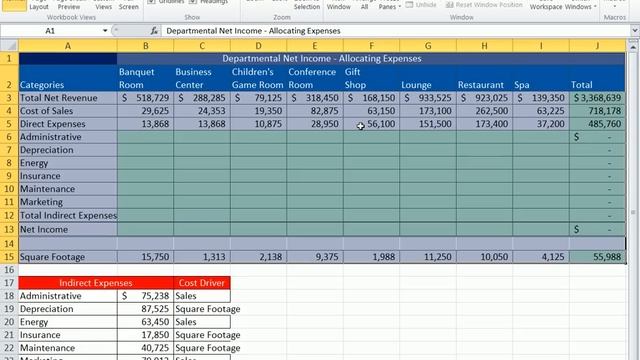Select the Business Center header cell
Image resolution: width=640 pixels, height=360 pixels.
pyautogui.click(x=202, y=78)
